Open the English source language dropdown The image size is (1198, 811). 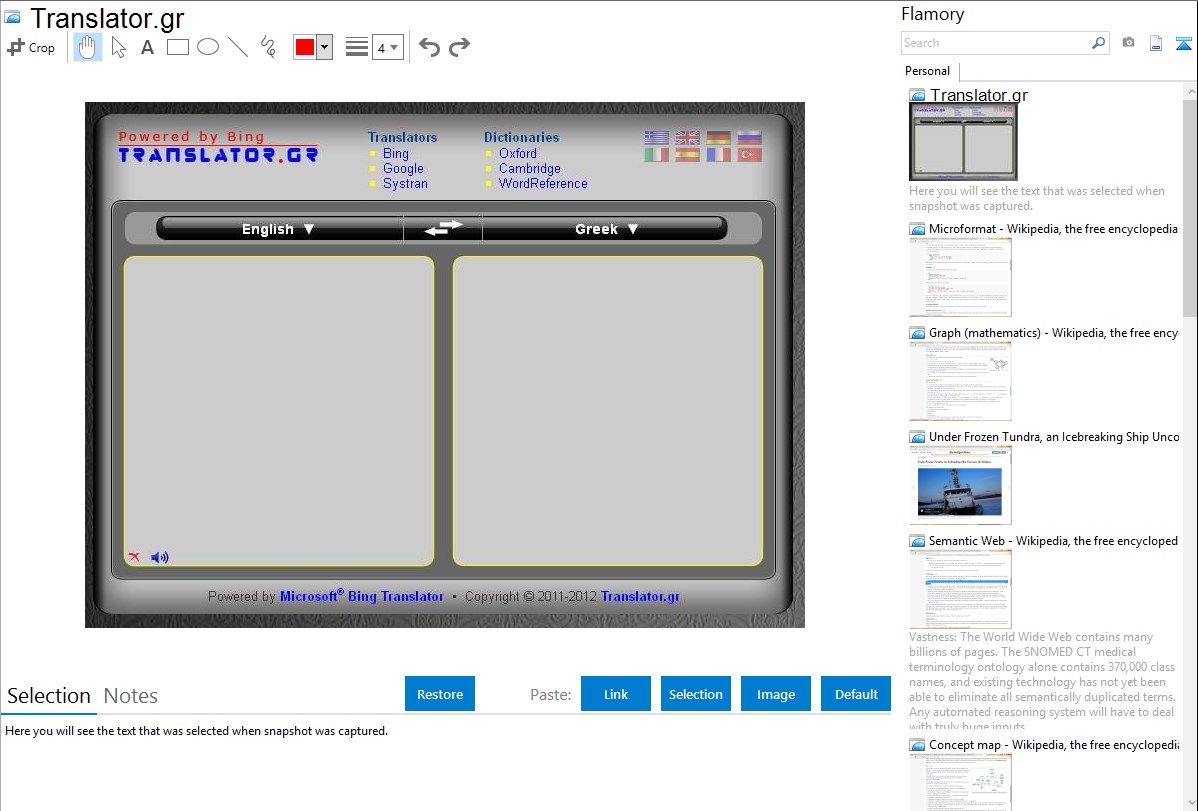[280, 229]
